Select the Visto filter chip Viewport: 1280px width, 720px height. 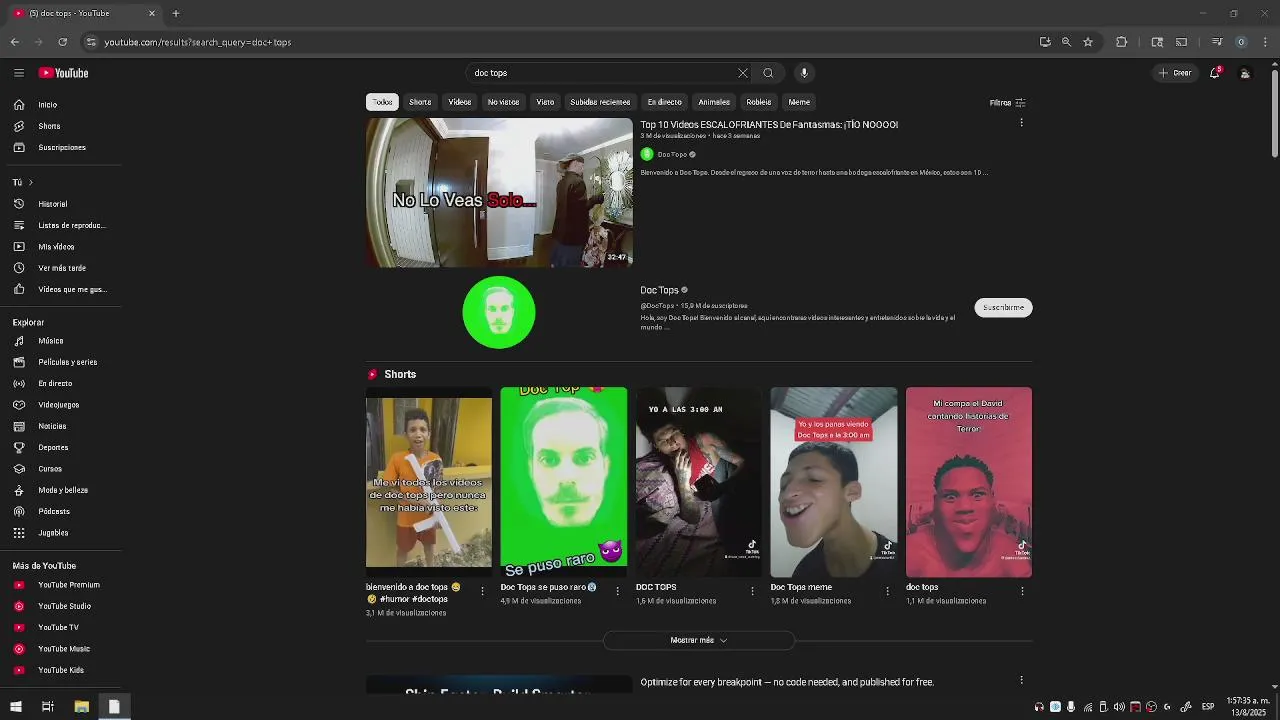(545, 102)
